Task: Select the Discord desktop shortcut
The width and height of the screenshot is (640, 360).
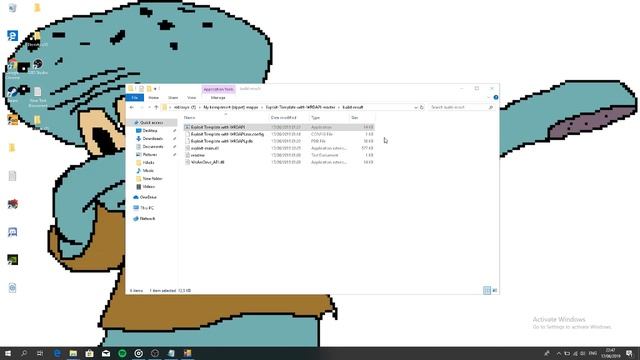Action: click(x=12, y=232)
